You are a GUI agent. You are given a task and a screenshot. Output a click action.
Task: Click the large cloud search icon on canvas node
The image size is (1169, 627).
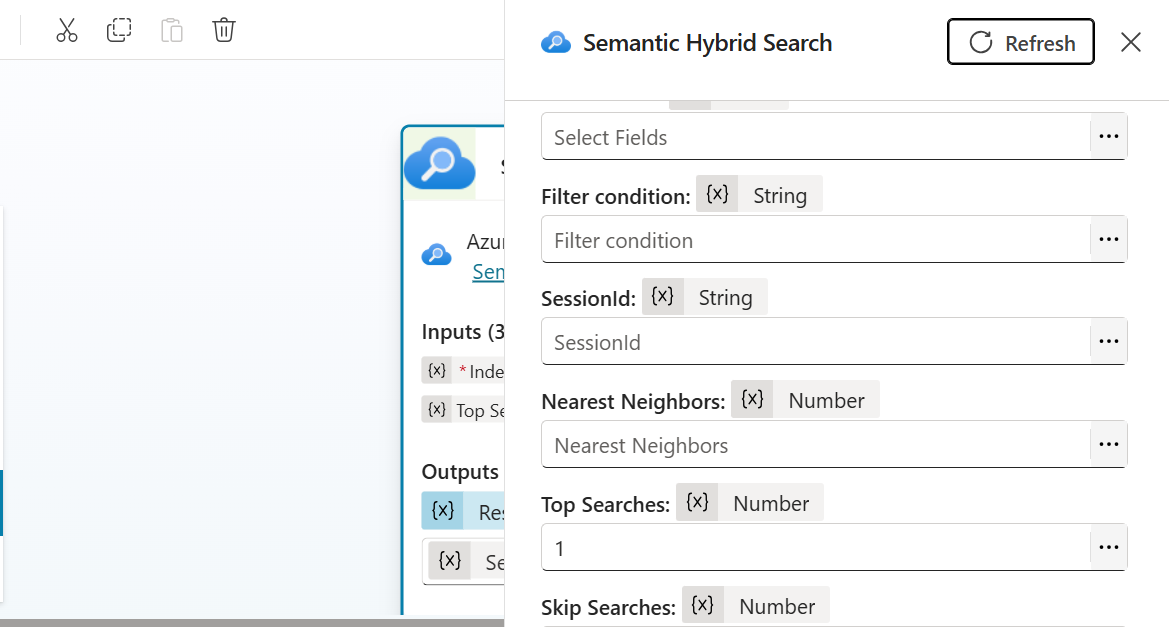tap(439, 163)
